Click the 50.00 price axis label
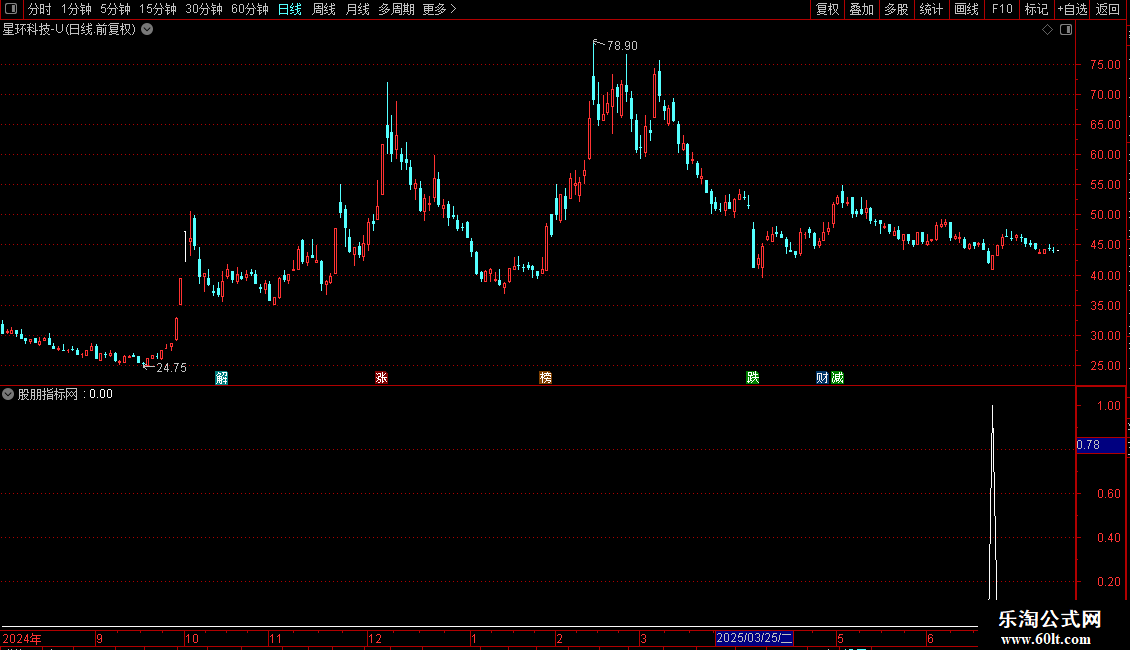 [x=1105, y=215]
